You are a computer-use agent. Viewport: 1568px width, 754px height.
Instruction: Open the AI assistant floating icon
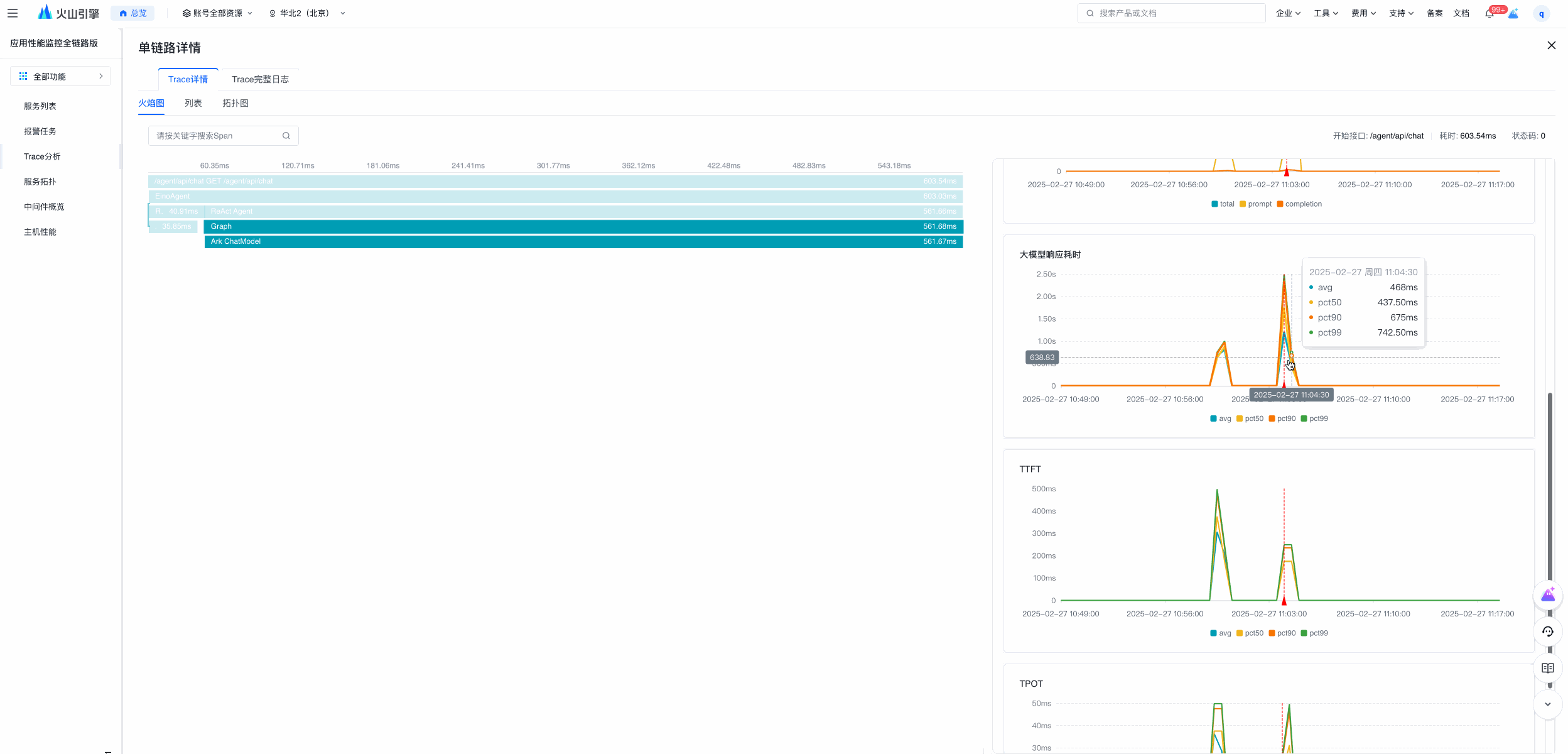click(x=1547, y=595)
